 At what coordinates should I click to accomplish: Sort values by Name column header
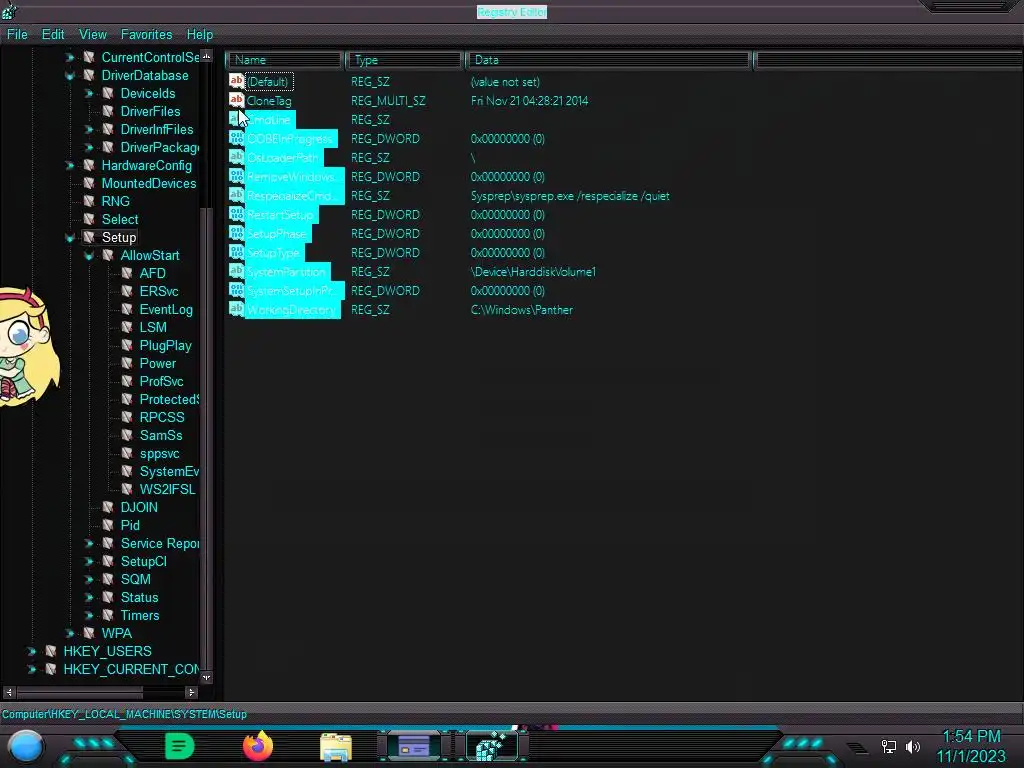tap(285, 60)
